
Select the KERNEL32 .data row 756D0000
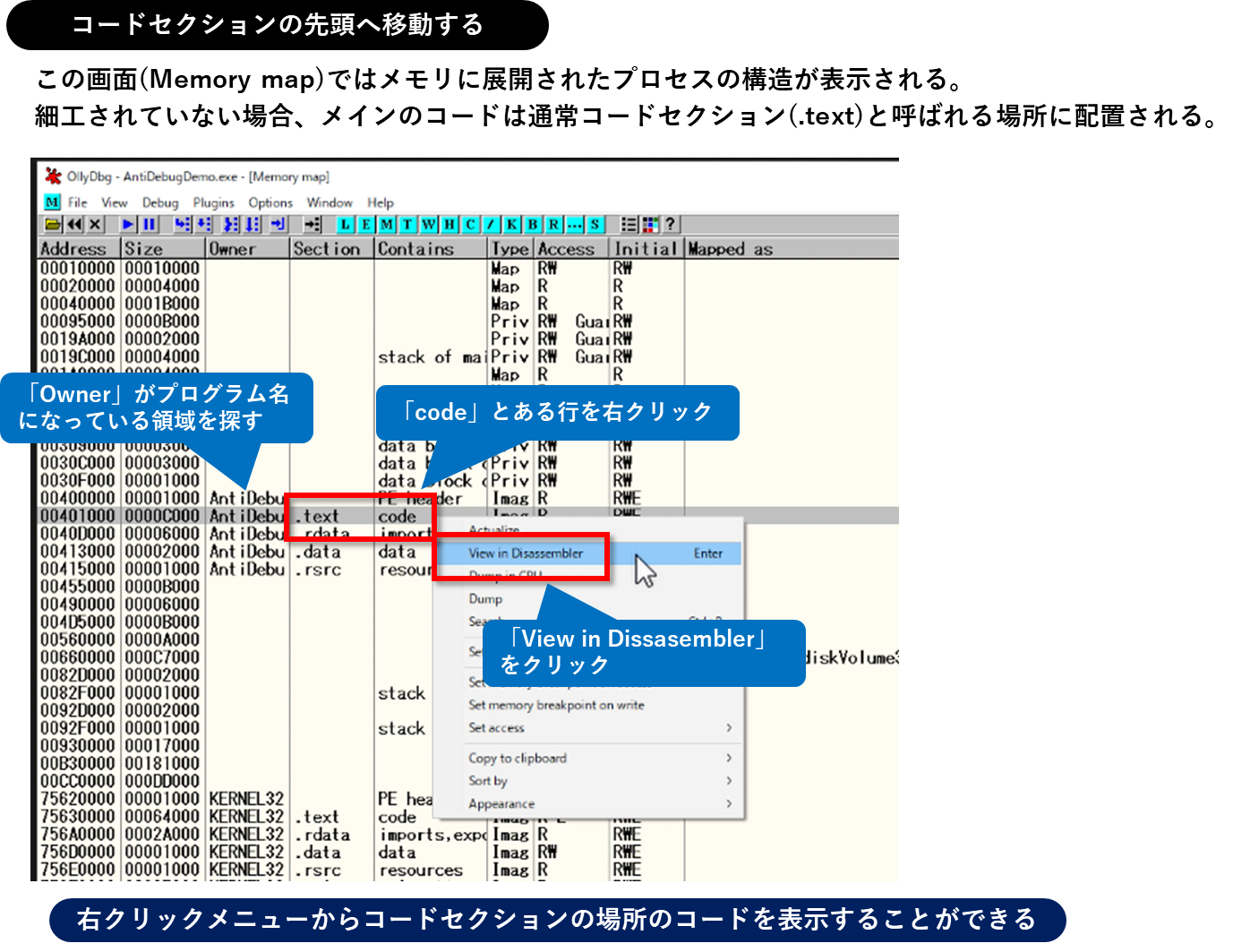click(468, 853)
